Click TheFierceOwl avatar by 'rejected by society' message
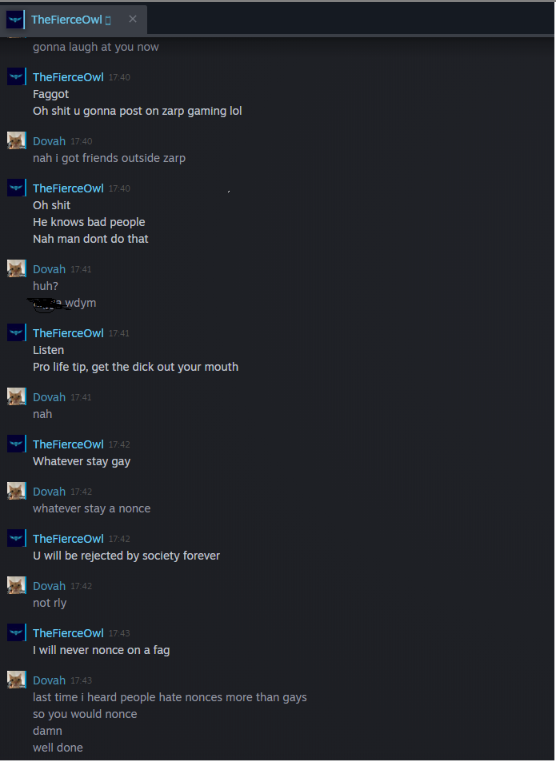556x762 pixels. [x=16, y=538]
